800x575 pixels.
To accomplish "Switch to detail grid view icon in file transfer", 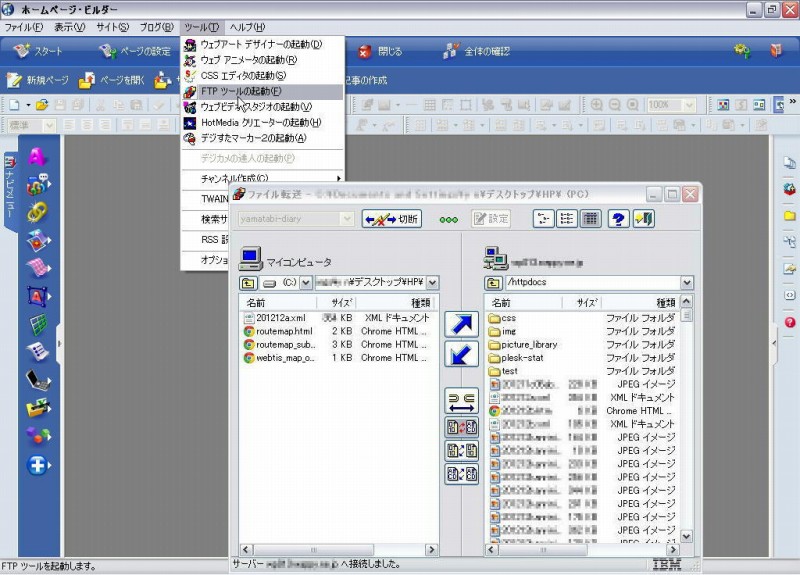I will pyautogui.click(x=590, y=219).
